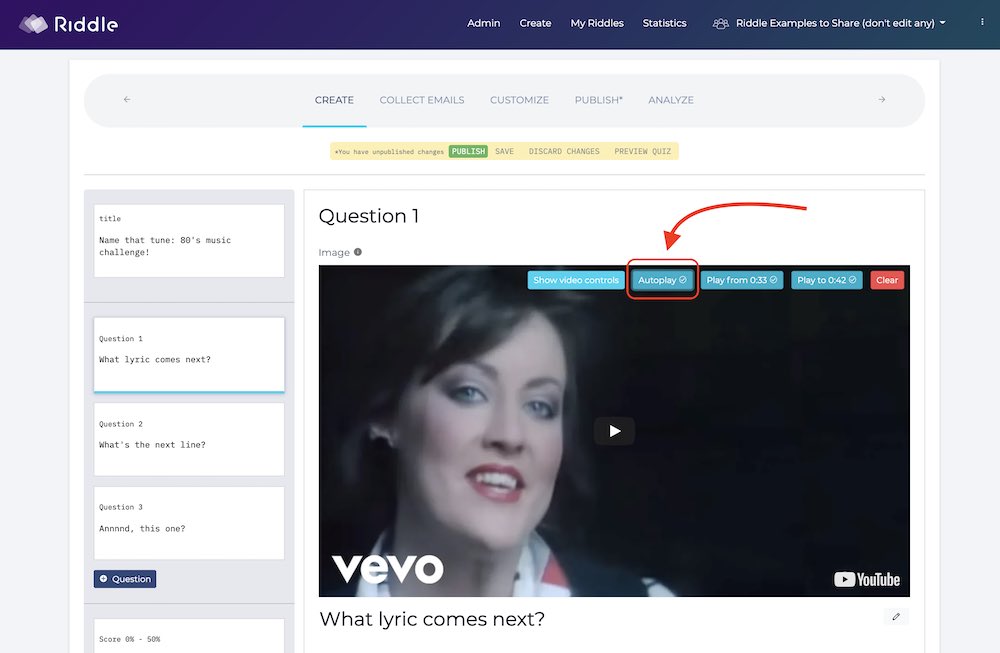Select Question 2 card 'What's the next line?'
This screenshot has width=1000, height=653.
(x=189, y=439)
